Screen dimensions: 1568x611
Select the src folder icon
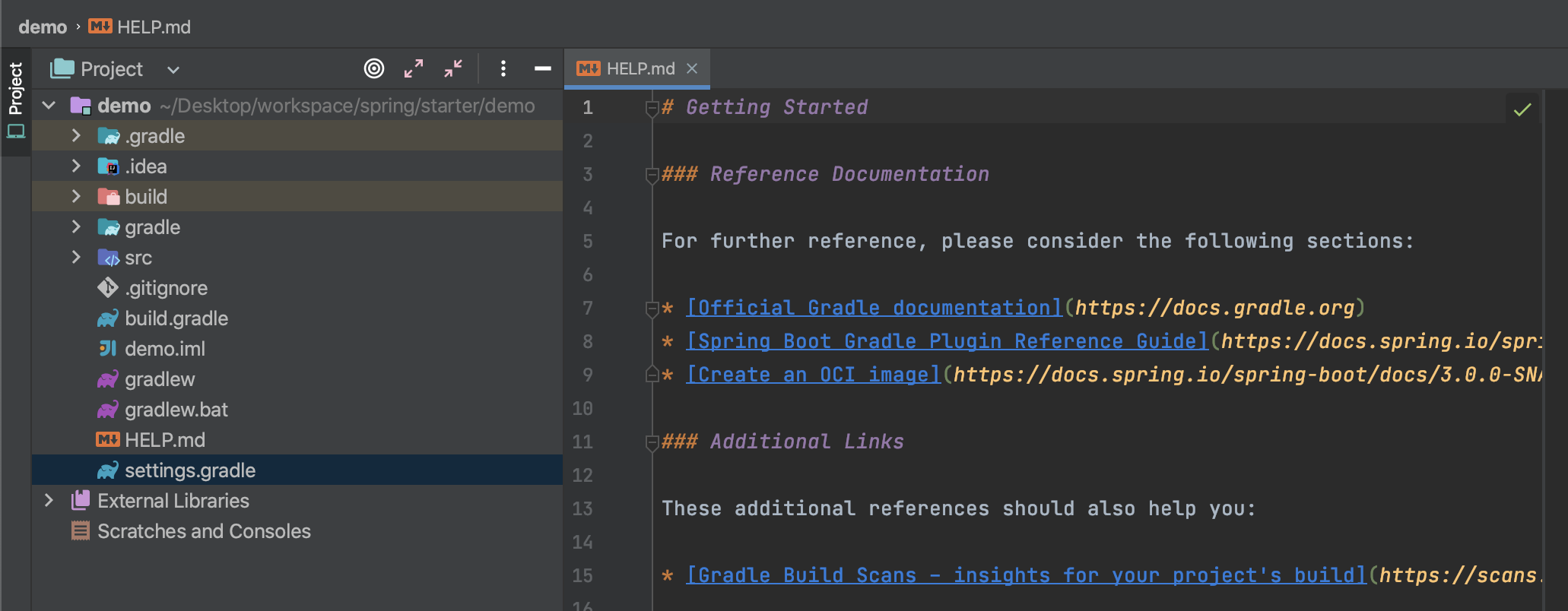tap(108, 258)
